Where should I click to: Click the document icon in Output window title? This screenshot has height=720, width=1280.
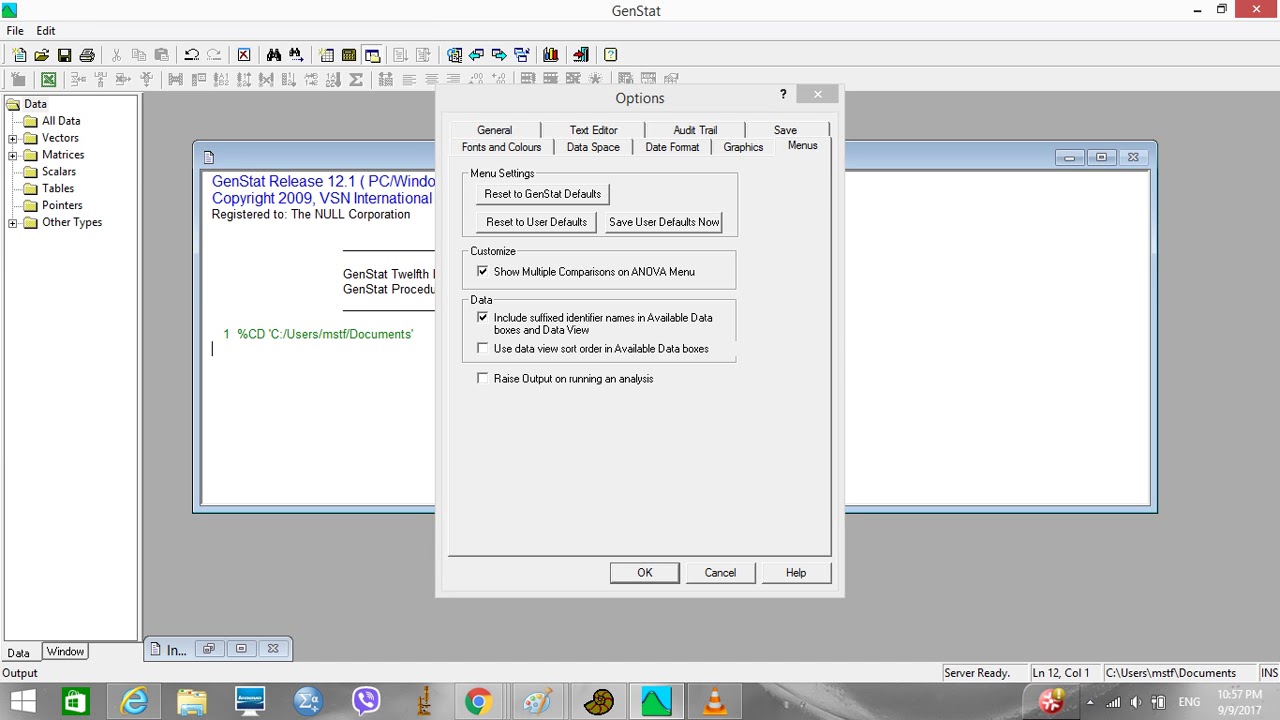(x=208, y=157)
